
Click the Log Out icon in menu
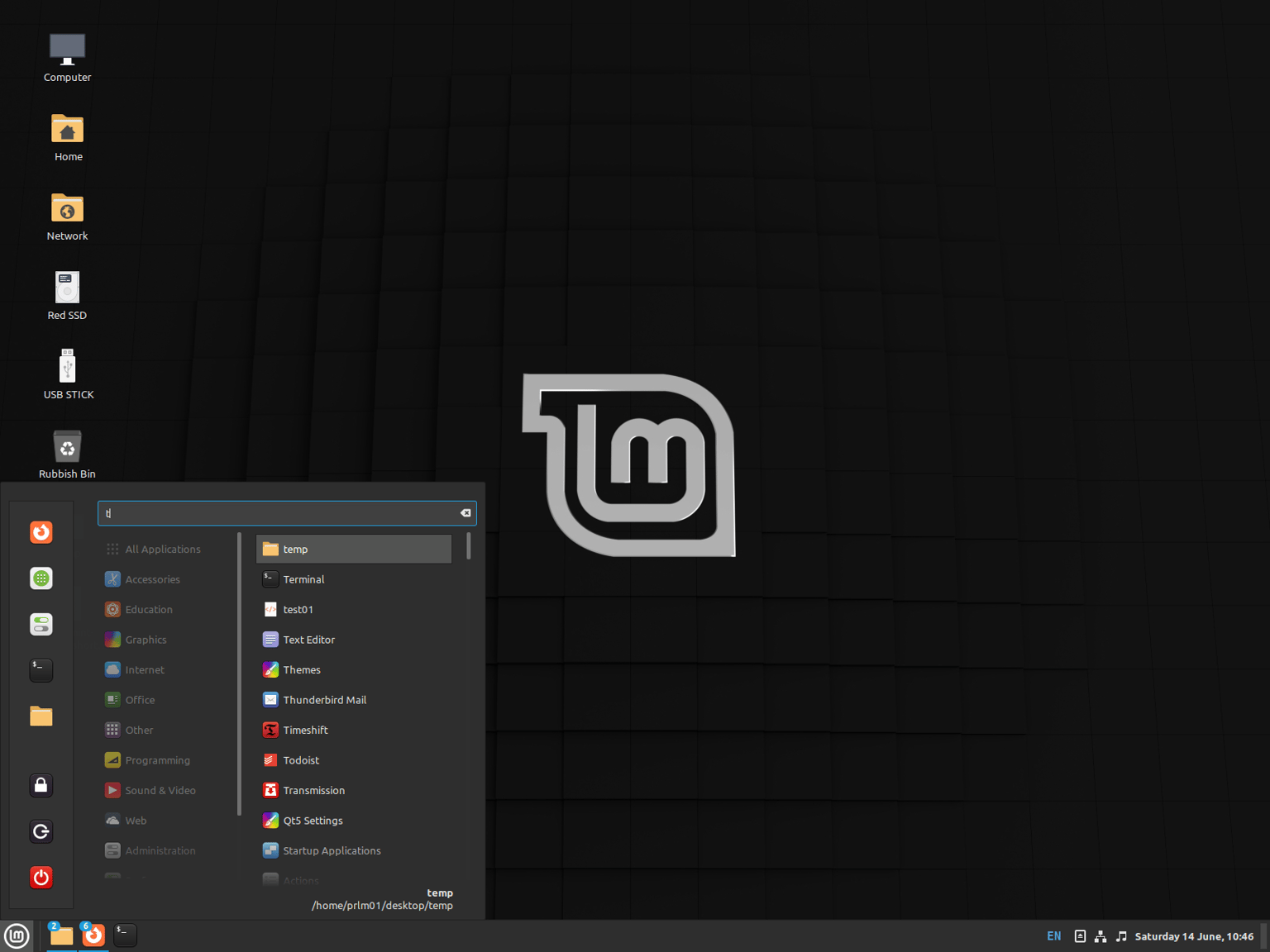(x=41, y=831)
